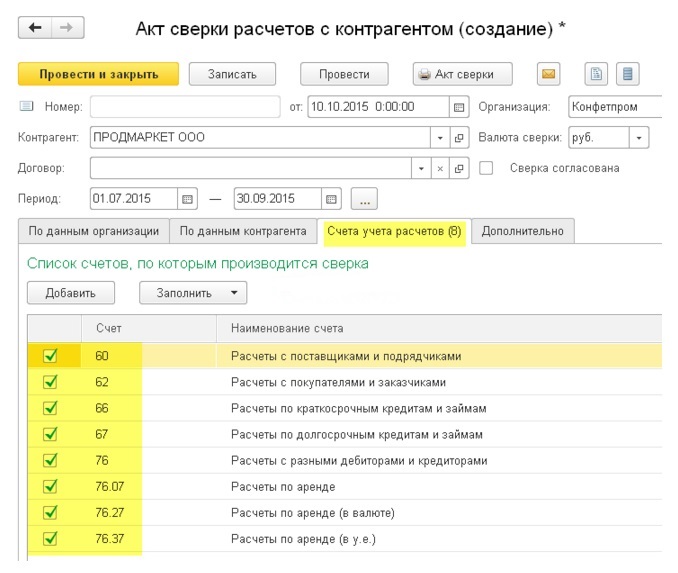
Task: Go forward with the right arrow button
Action: [x=67, y=28]
